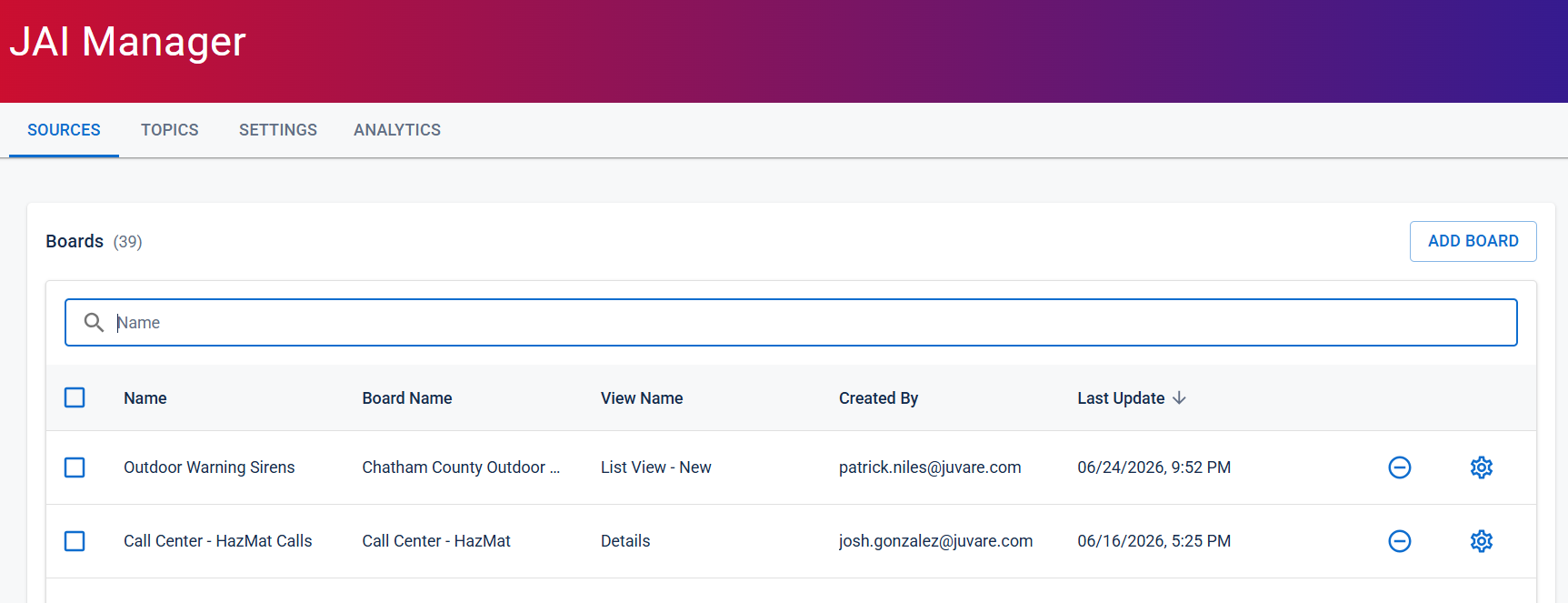Open settings gear for Call Center - HazMat Calls
Viewport: 1568px width, 603px height.
(x=1482, y=541)
